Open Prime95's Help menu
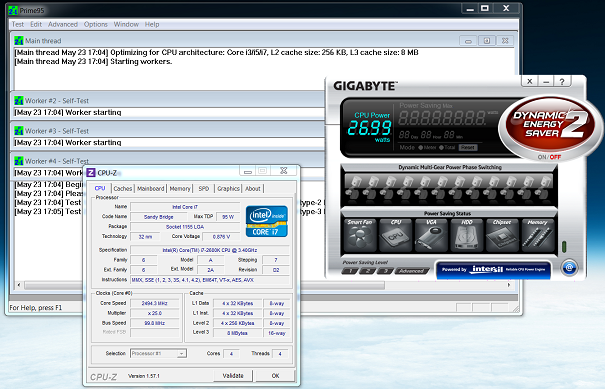This screenshot has width=605, height=389. pos(152,24)
